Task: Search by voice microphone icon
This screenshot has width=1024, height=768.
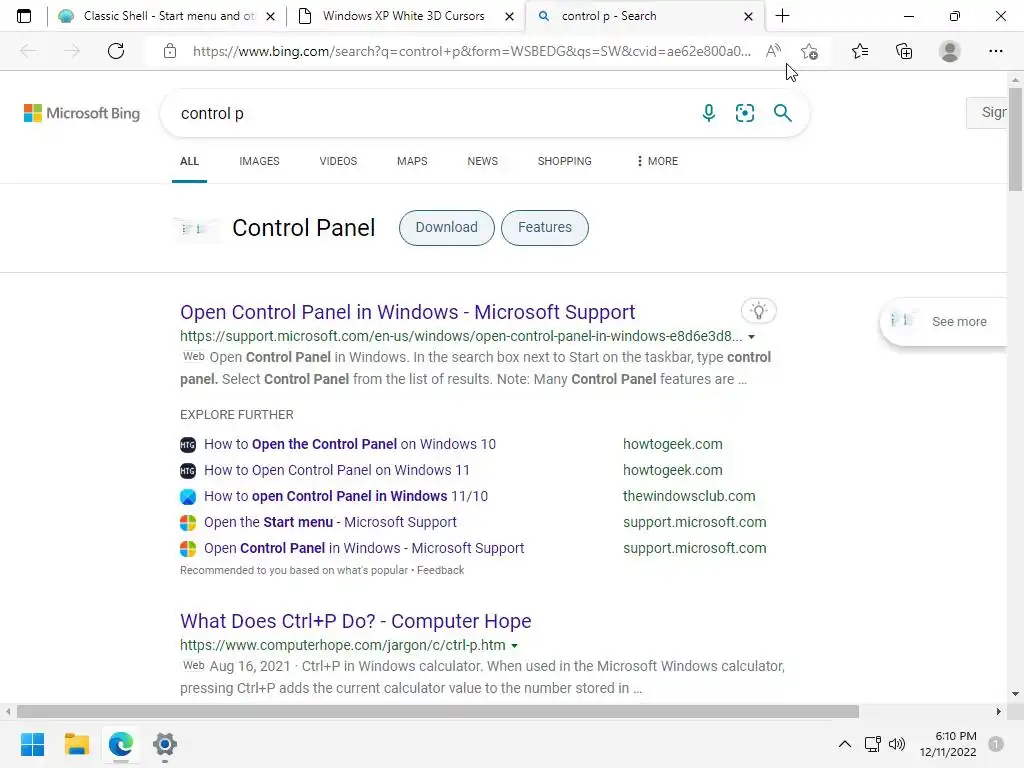Action: (x=709, y=113)
